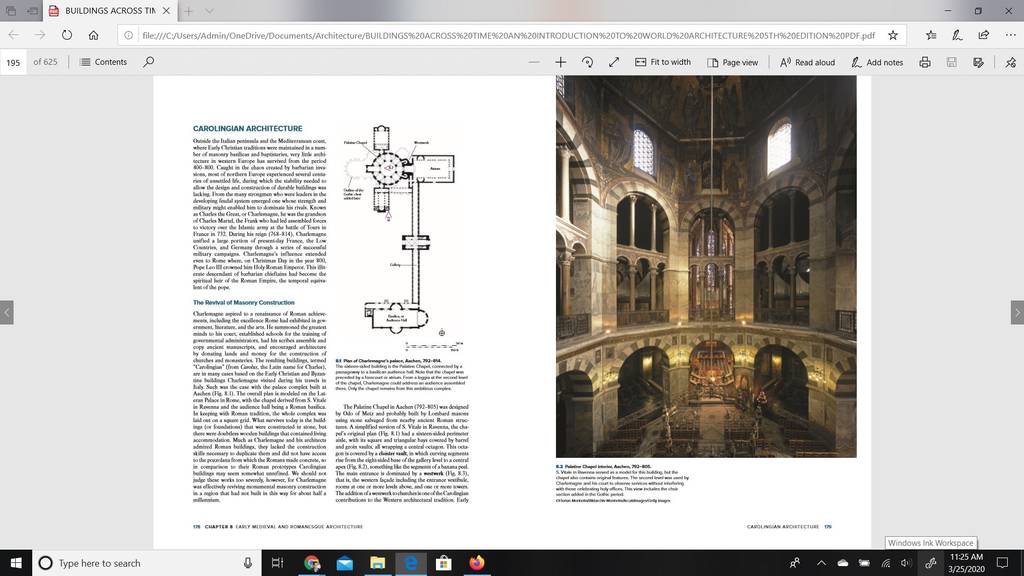
Task: Open Windows Ink Workspace
Action: click(x=931, y=563)
